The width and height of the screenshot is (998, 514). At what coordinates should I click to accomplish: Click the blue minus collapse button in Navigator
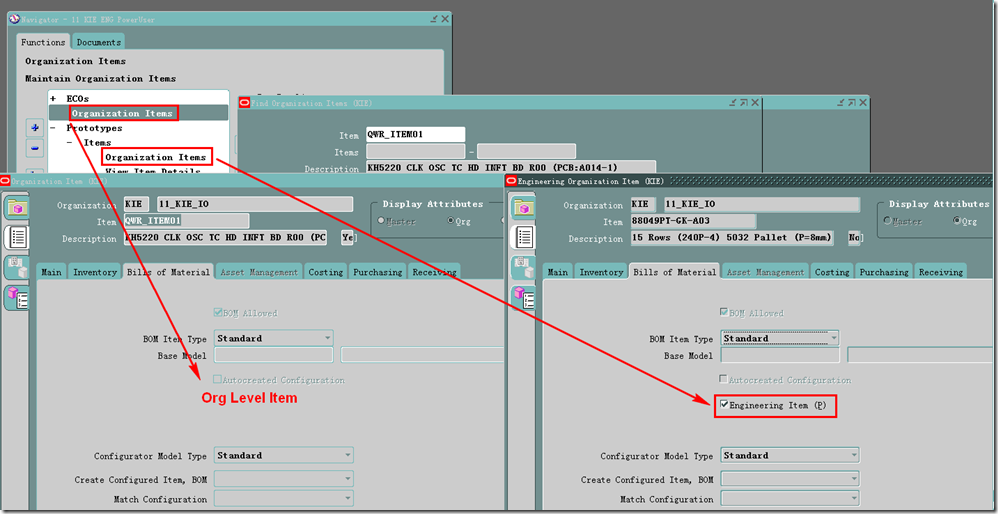tap(34, 148)
